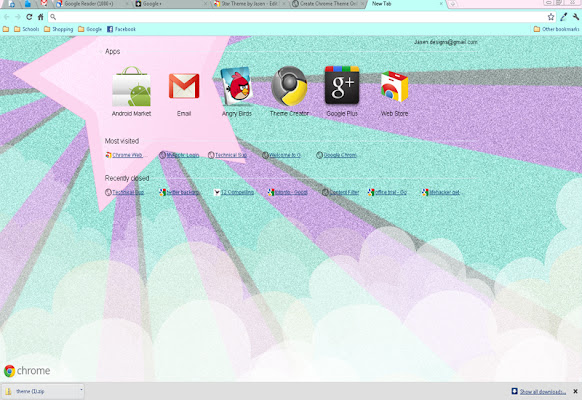Open the Android Market app
This screenshot has height=400, width=582.
(x=131, y=91)
